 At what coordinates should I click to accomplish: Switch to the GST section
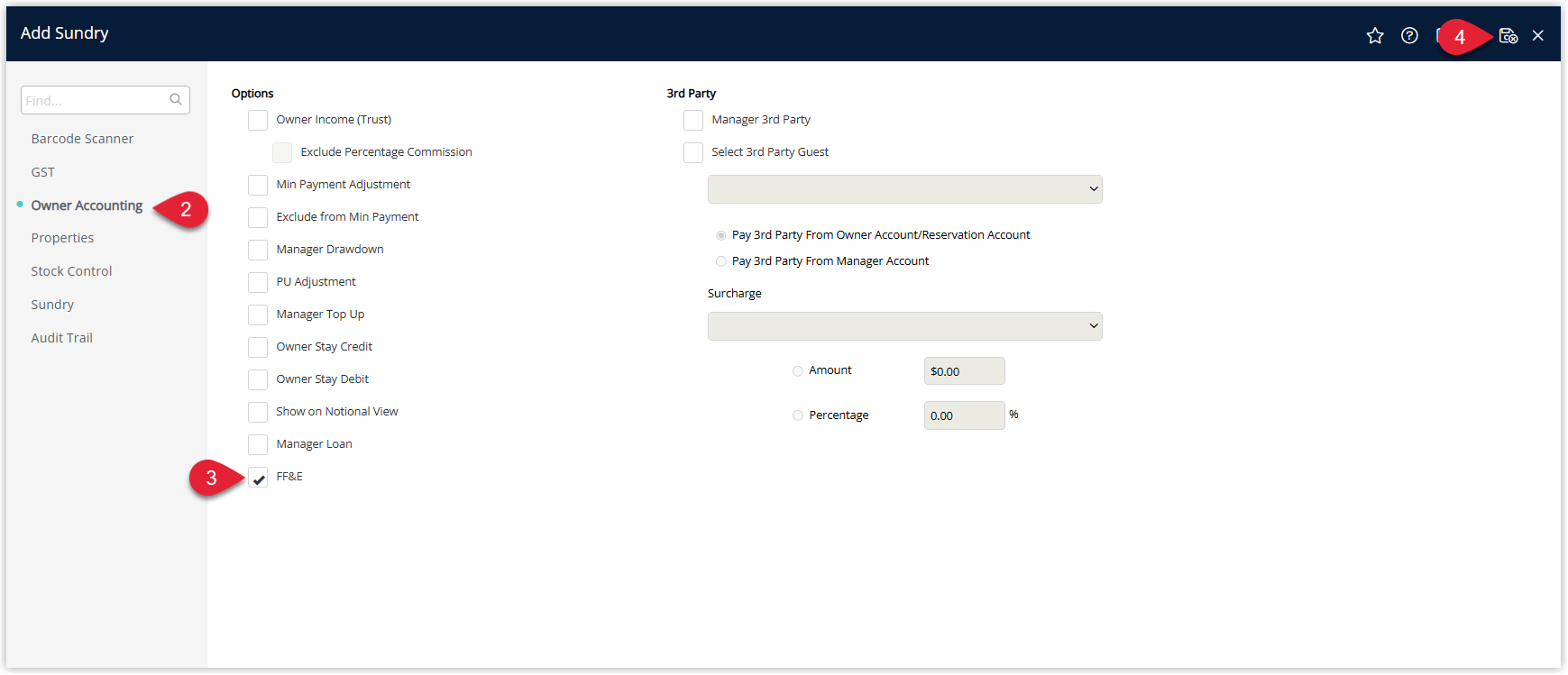tap(43, 172)
